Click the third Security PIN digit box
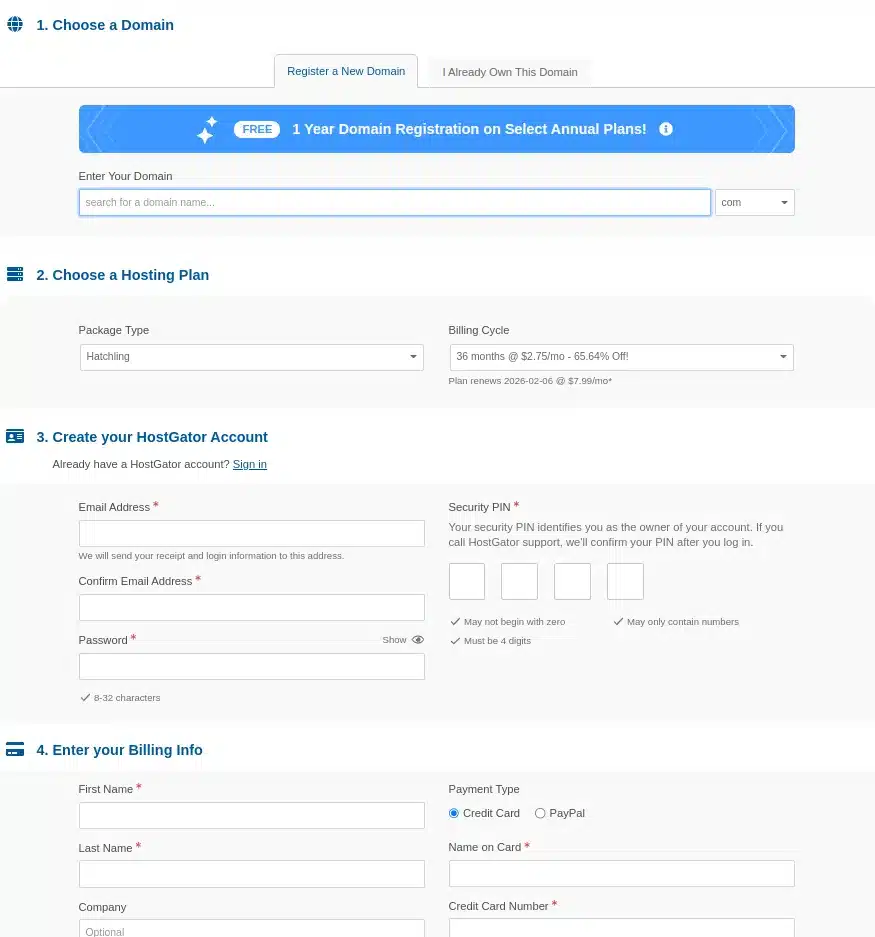The width and height of the screenshot is (875, 937). click(x=573, y=581)
